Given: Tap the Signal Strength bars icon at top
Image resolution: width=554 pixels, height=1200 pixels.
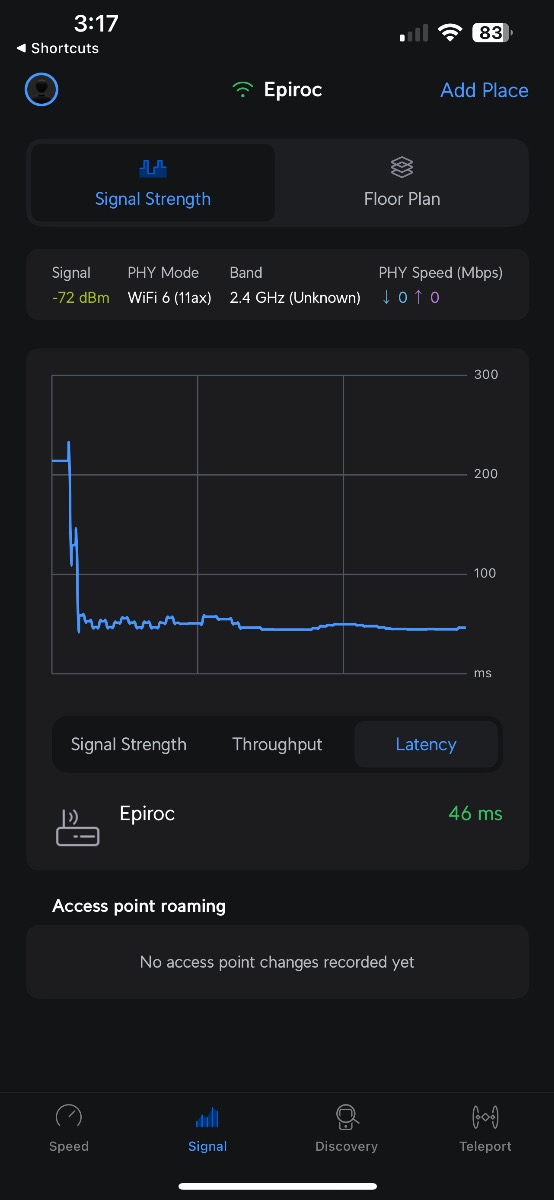Looking at the screenshot, I should click(153, 168).
